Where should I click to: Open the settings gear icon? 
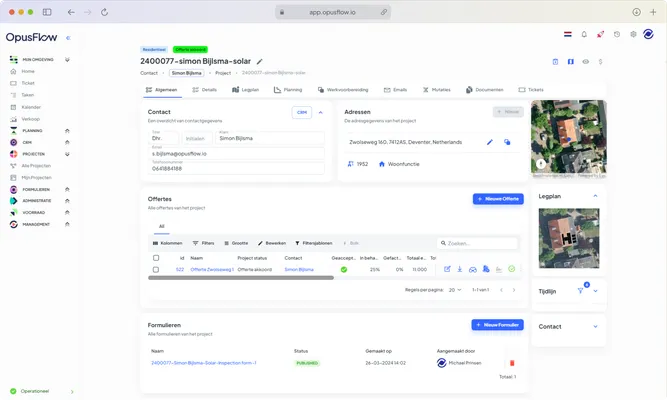coord(633,34)
